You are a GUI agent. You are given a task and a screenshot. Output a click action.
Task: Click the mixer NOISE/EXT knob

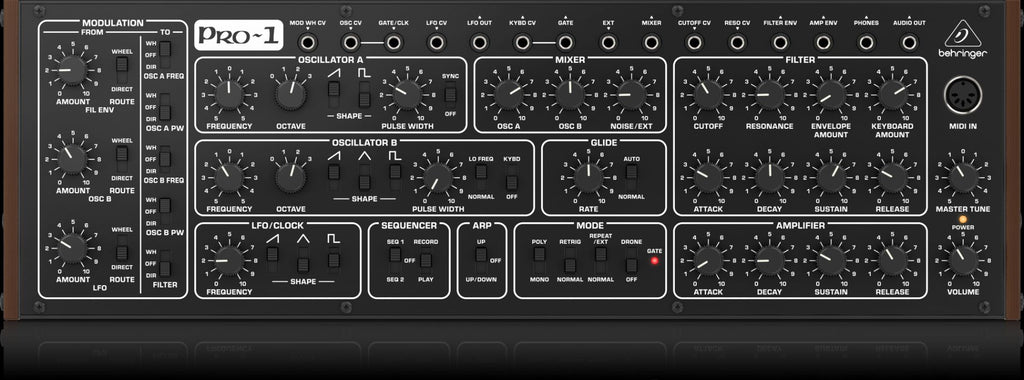tap(632, 95)
